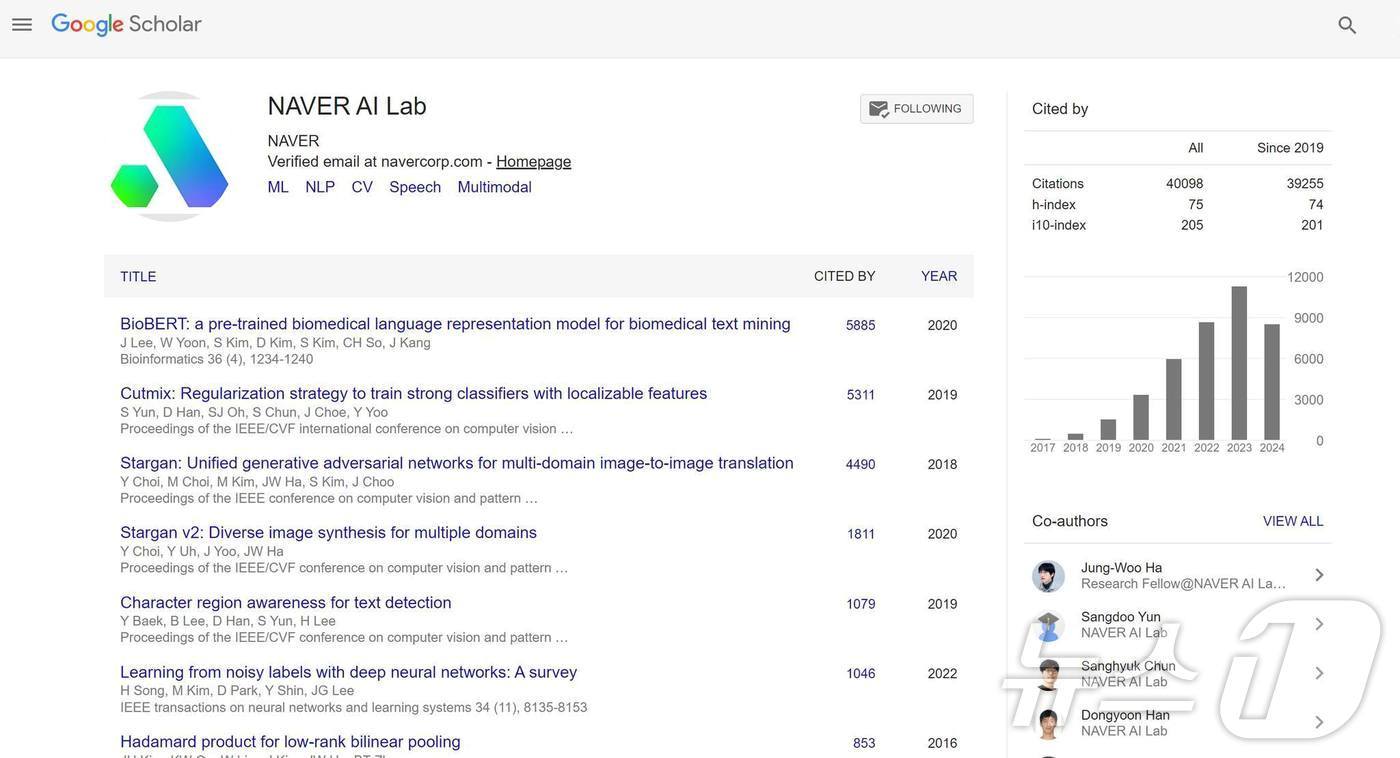View 4490 citations of Stargan

point(860,464)
